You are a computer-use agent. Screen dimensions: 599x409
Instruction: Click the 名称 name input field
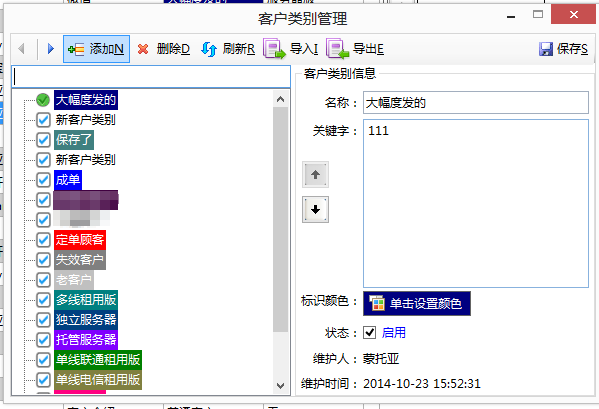476,102
